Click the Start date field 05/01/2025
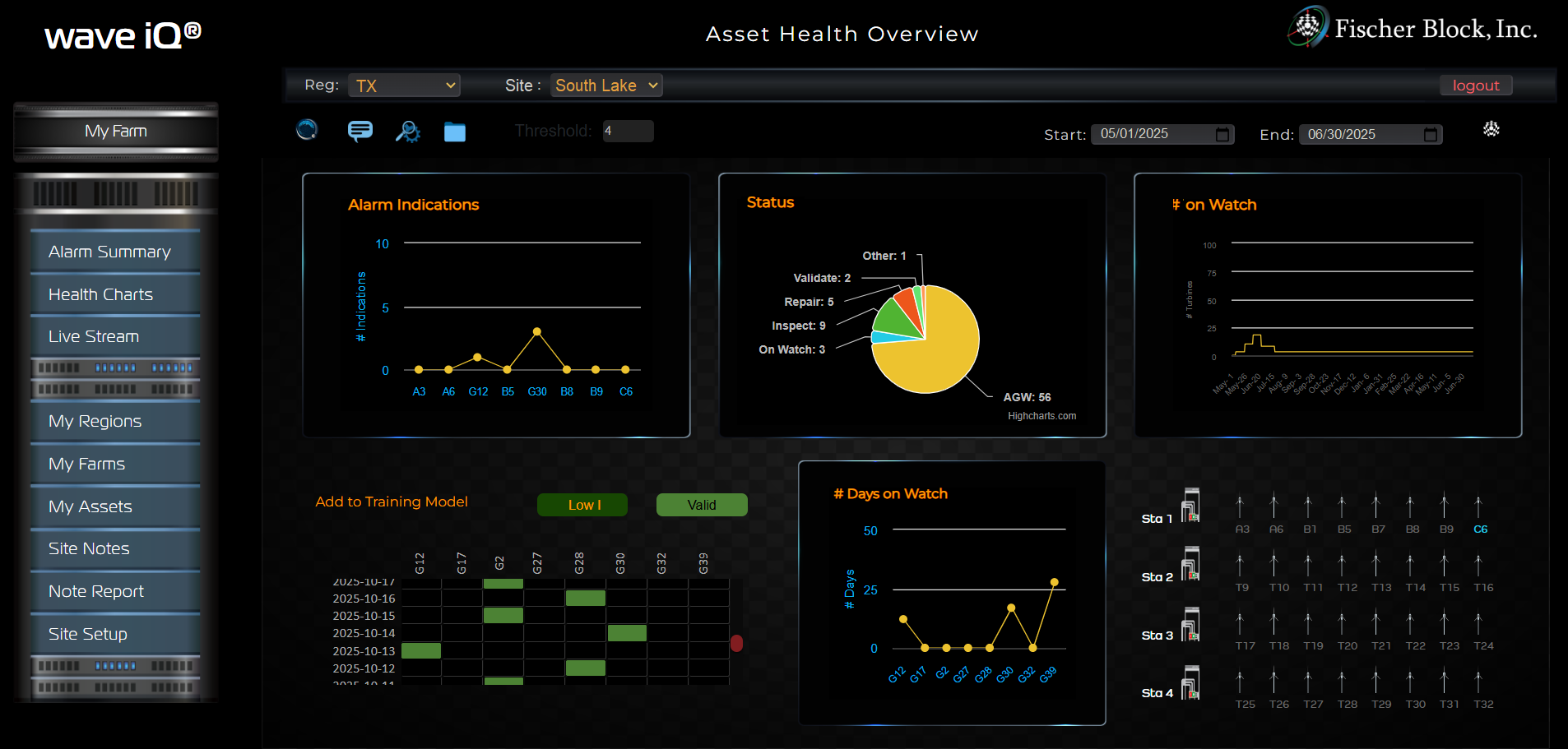 1162,134
